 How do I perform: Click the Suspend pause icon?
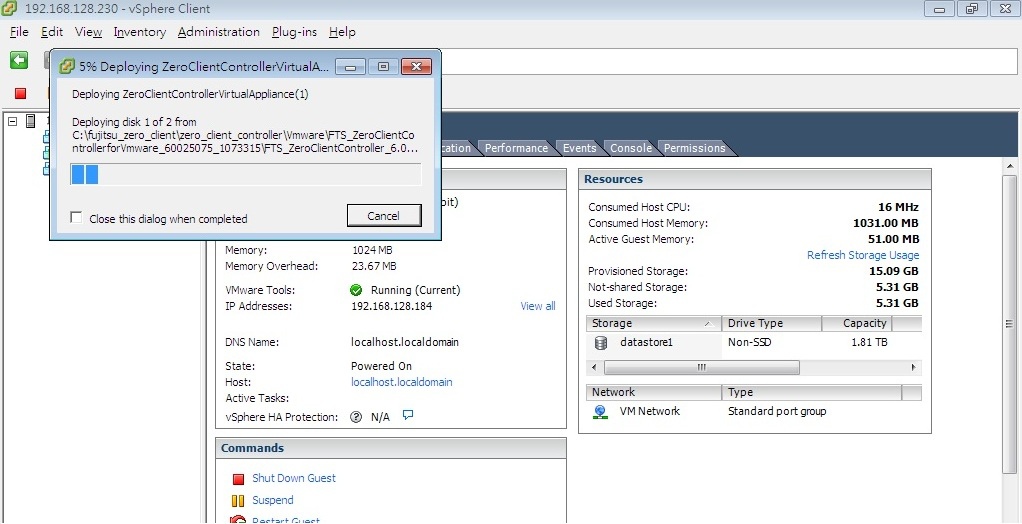[x=238, y=501]
